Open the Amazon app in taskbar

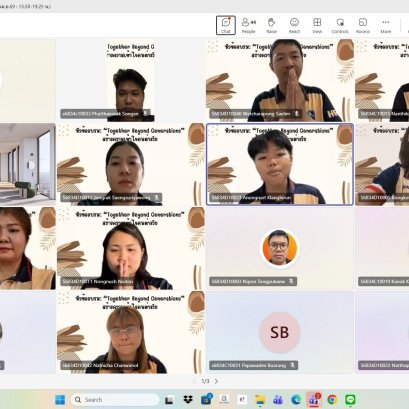(x=224, y=400)
